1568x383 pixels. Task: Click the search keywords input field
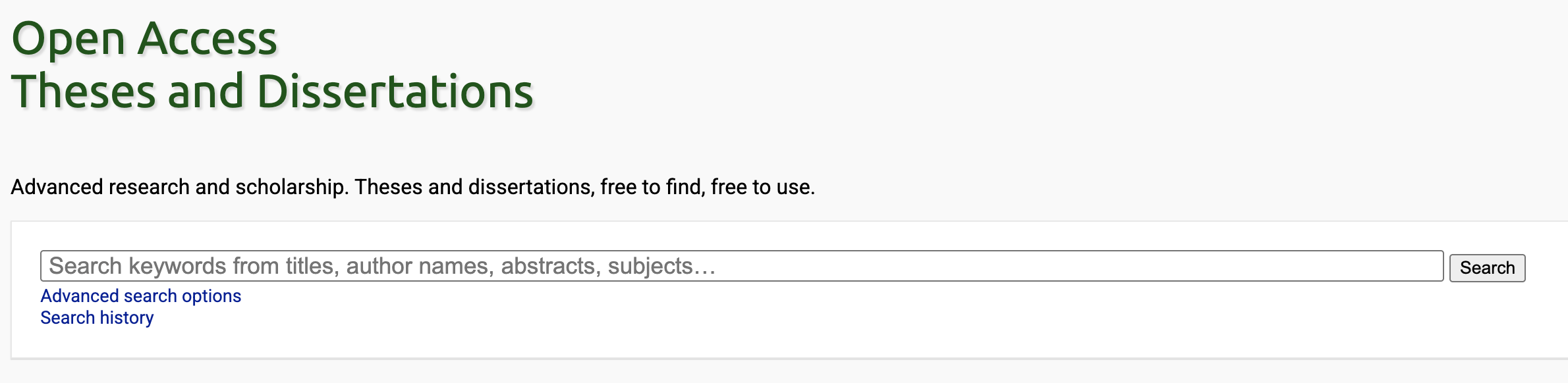(x=741, y=266)
